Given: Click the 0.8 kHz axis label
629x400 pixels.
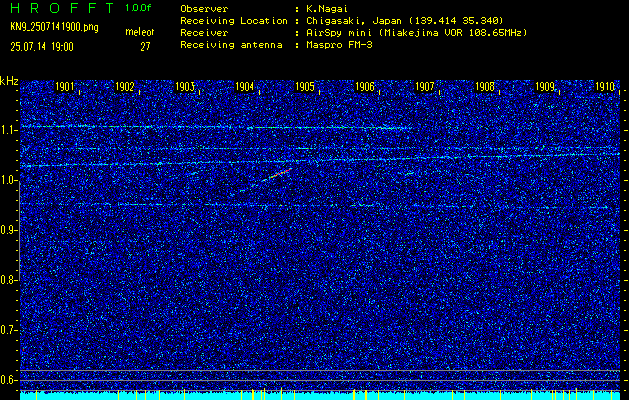Looking at the screenshot, I should pos(9,280).
